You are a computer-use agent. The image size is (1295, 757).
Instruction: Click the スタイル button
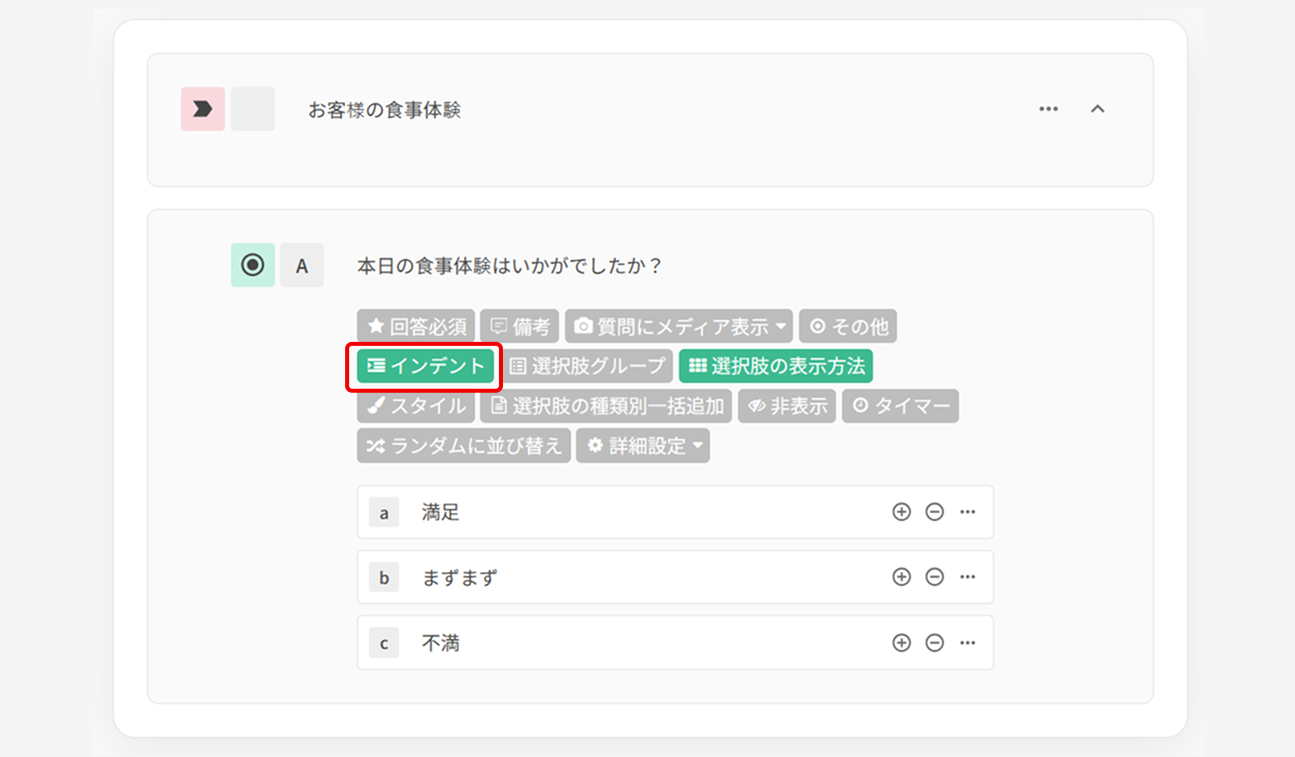pyautogui.click(x=416, y=406)
